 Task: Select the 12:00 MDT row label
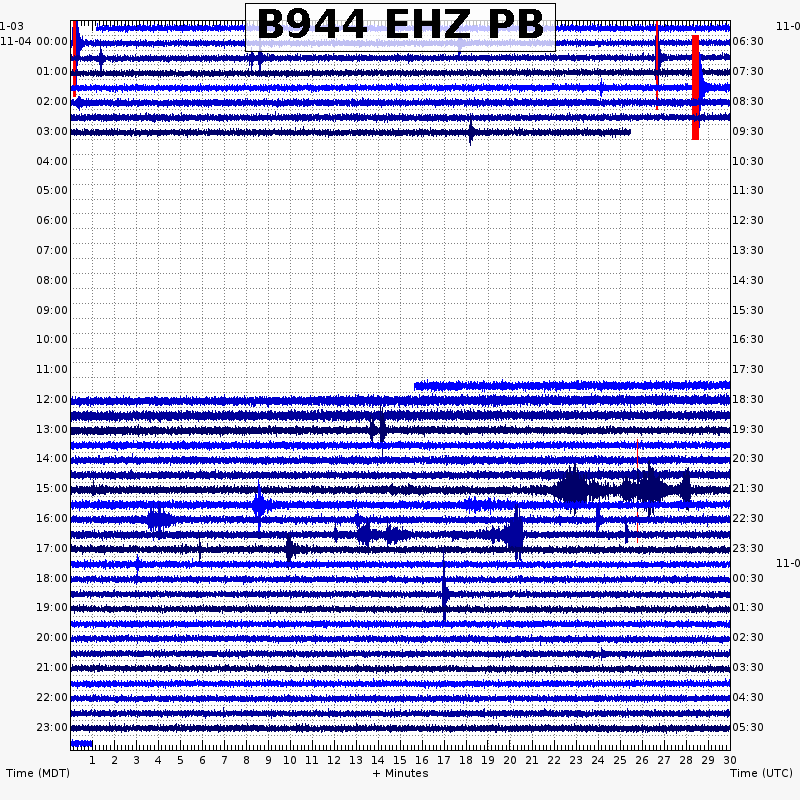52,399
